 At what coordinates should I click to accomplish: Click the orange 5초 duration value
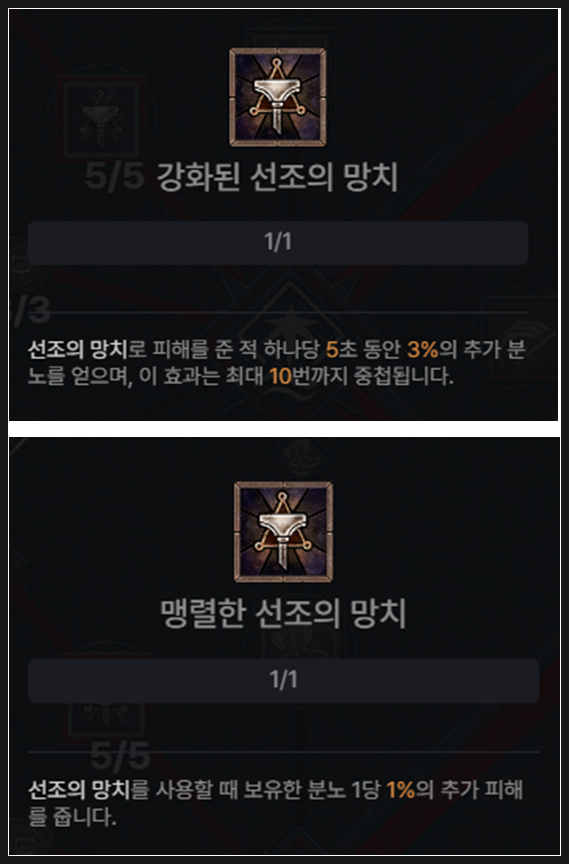click(341, 349)
